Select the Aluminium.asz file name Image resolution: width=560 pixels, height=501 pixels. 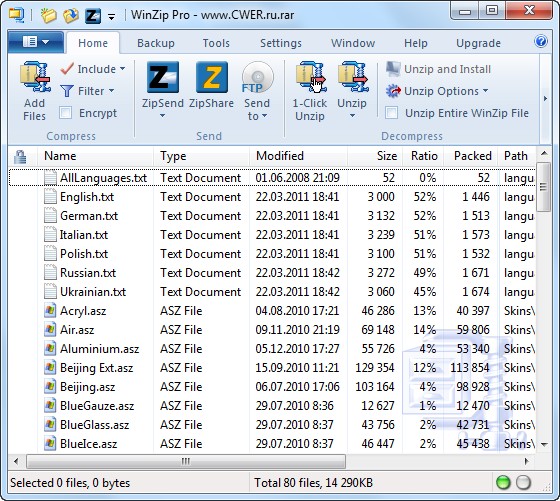(100, 349)
